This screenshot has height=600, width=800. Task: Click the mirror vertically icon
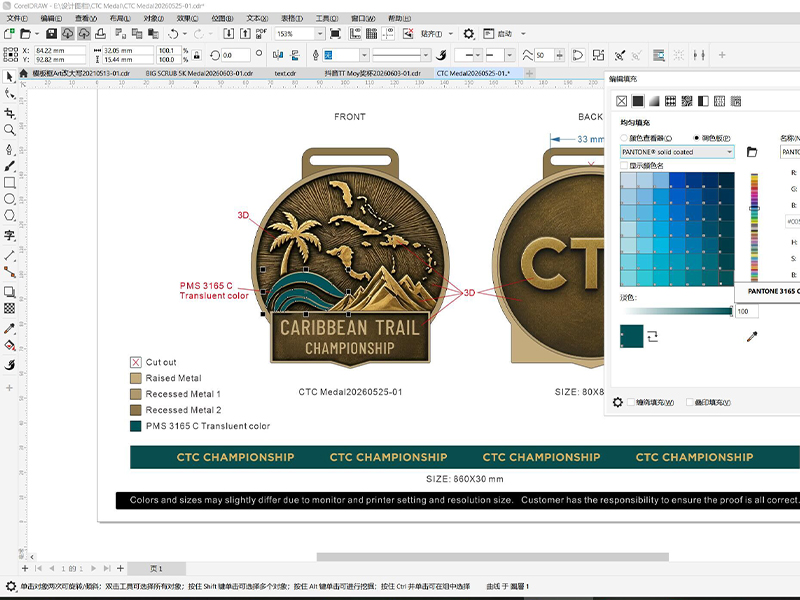[x=294, y=55]
